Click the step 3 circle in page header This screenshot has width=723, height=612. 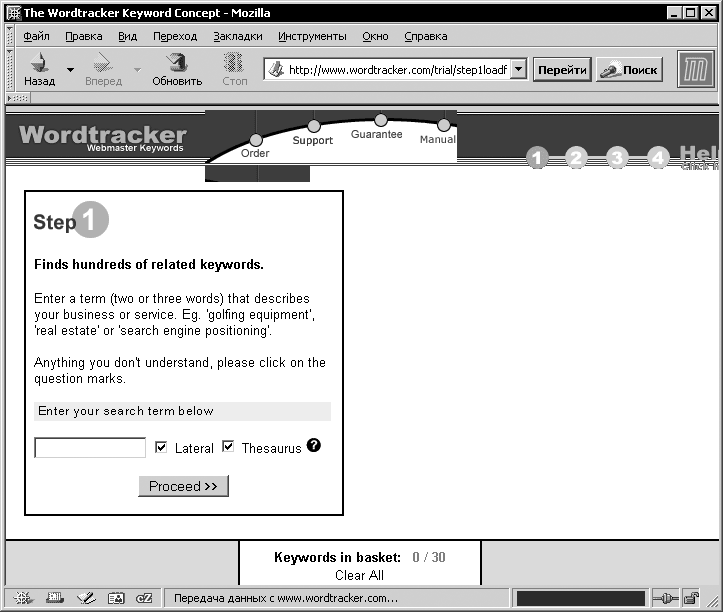617,158
